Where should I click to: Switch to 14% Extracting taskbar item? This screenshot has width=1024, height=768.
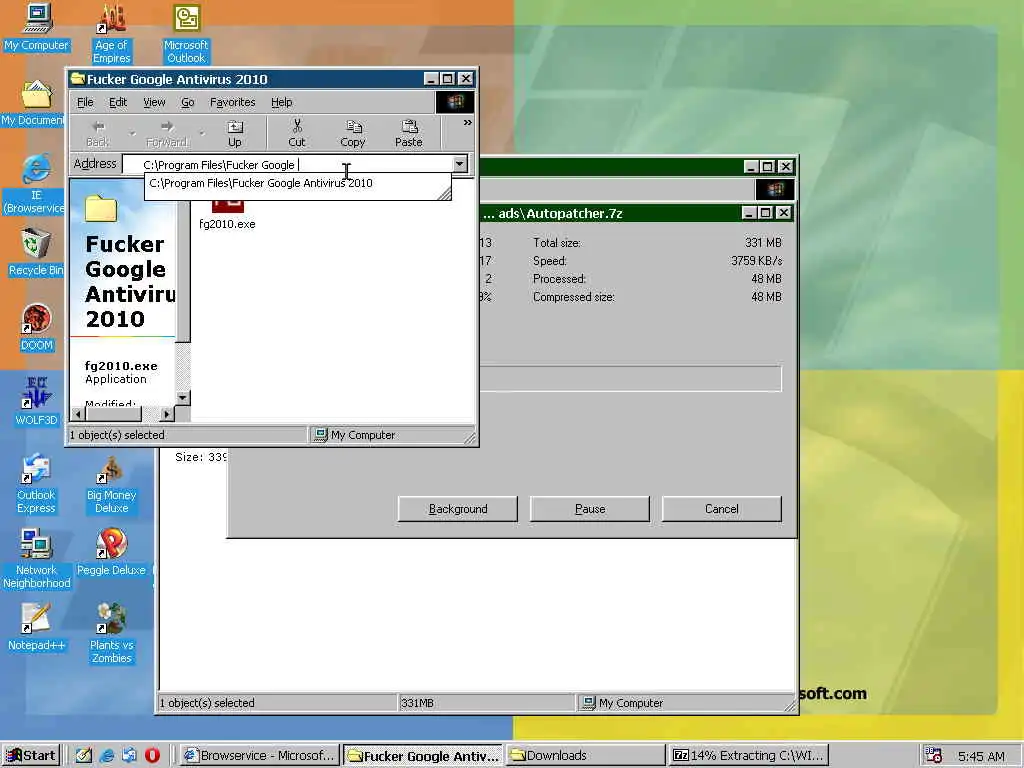(749, 756)
